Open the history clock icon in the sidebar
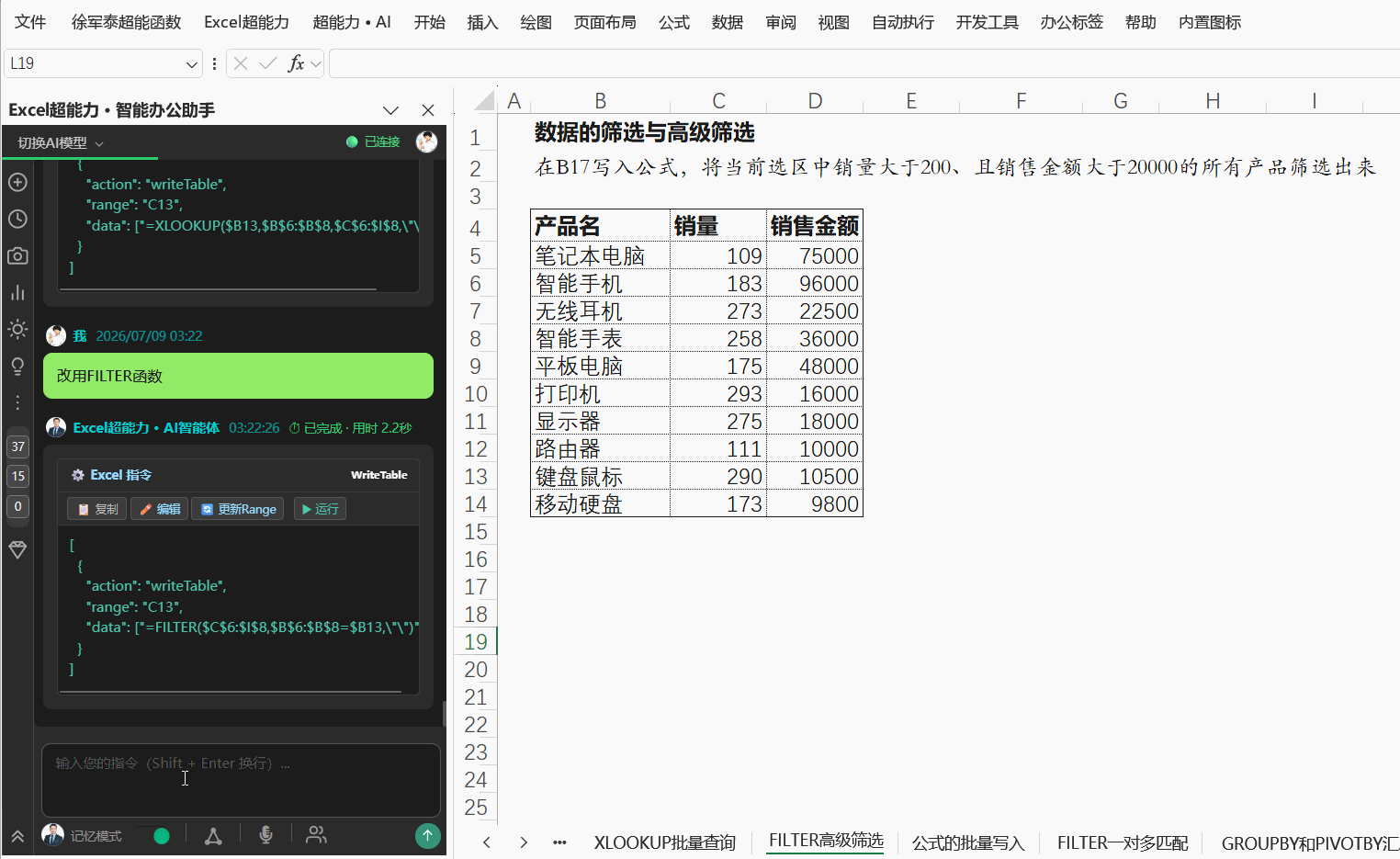 pyautogui.click(x=17, y=219)
